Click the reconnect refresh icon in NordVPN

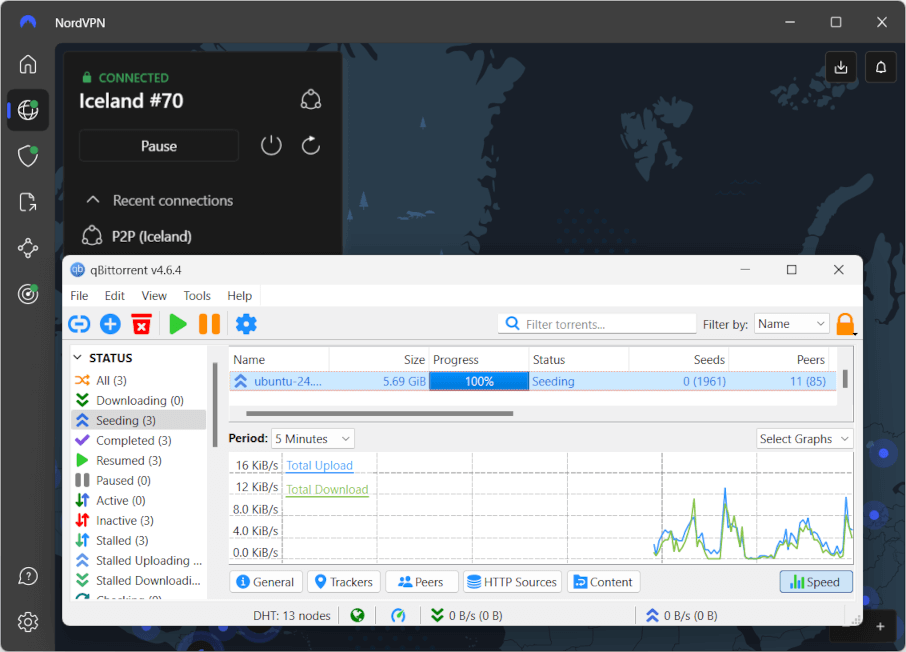[x=311, y=145]
